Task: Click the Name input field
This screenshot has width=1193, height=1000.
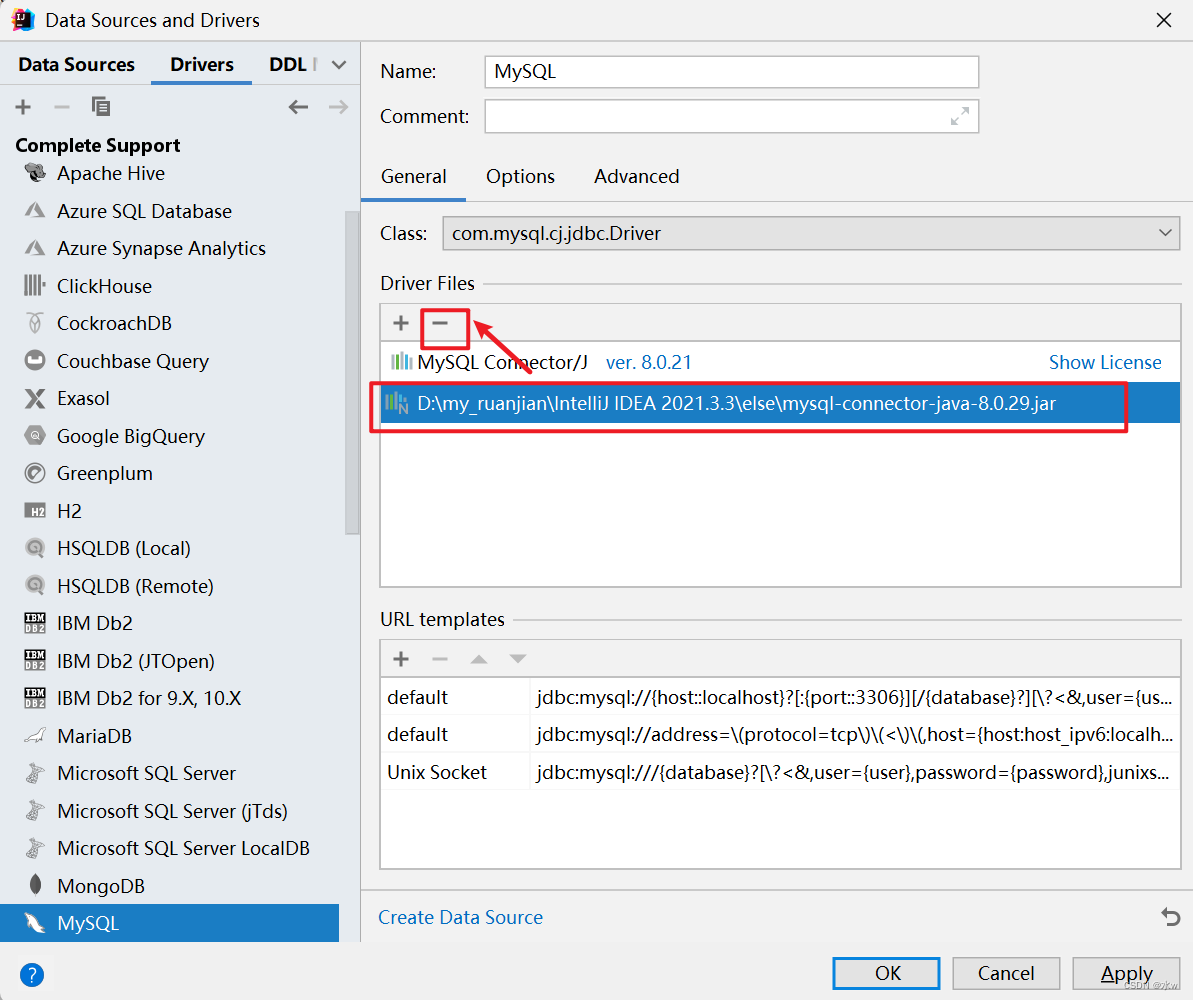Action: click(x=731, y=72)
